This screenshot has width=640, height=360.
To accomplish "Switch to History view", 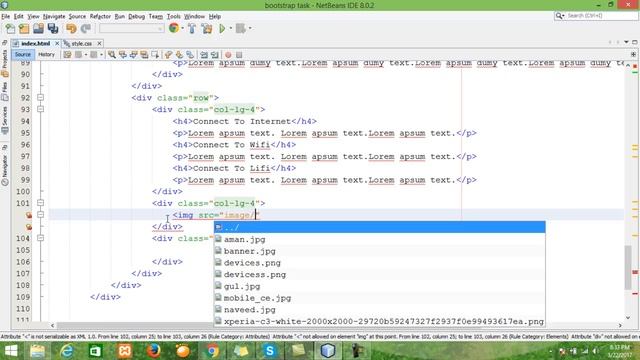I will coord(46,55).
